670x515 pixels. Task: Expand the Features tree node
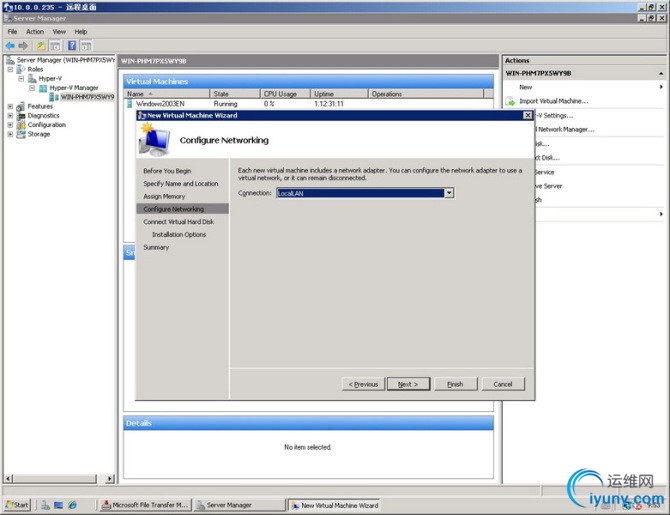pos(10,106)
